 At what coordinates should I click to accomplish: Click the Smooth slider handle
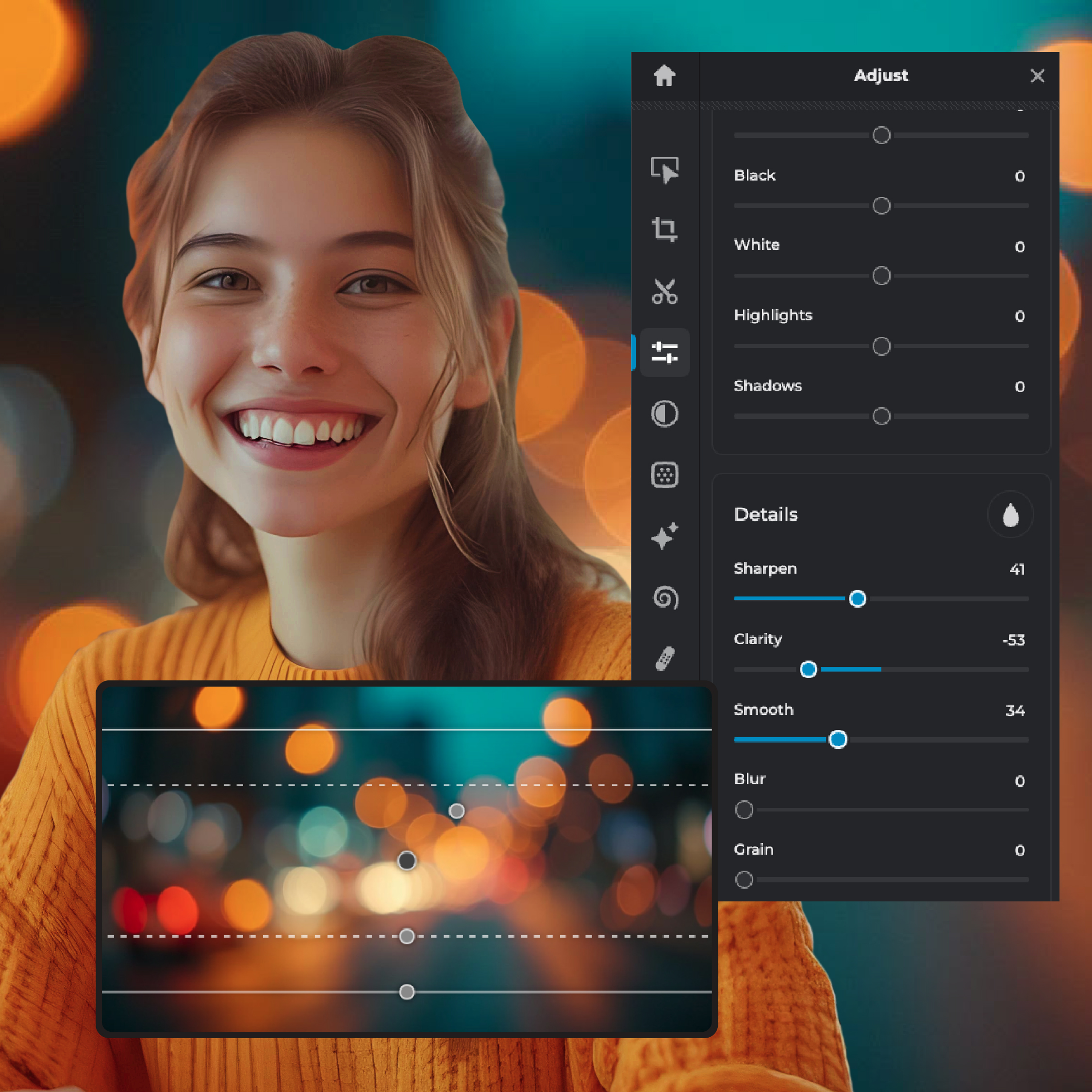[x=838, y=739]
